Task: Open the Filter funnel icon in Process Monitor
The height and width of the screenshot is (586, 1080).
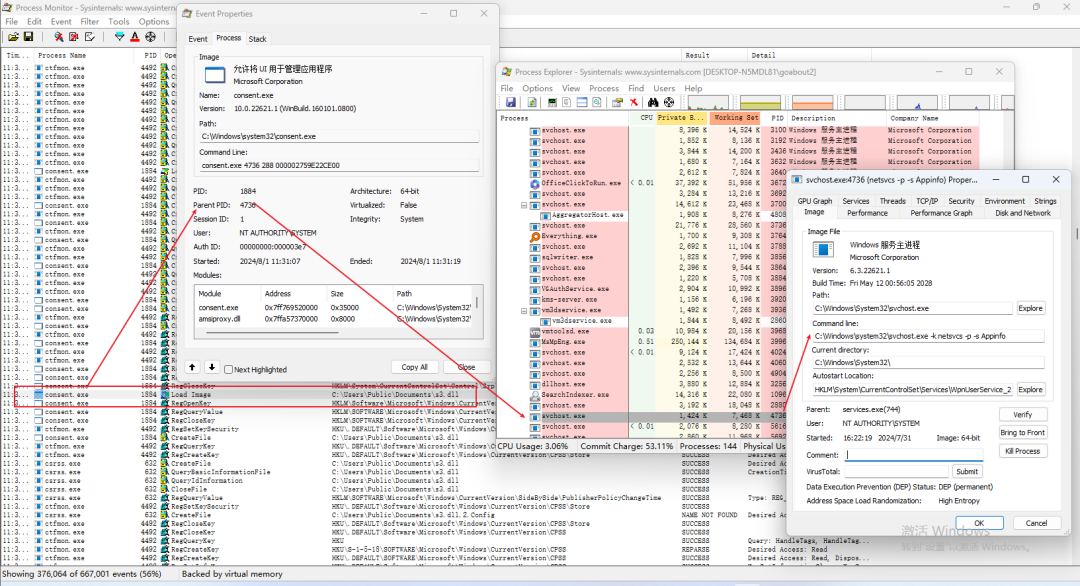Action: coord(119,37)
